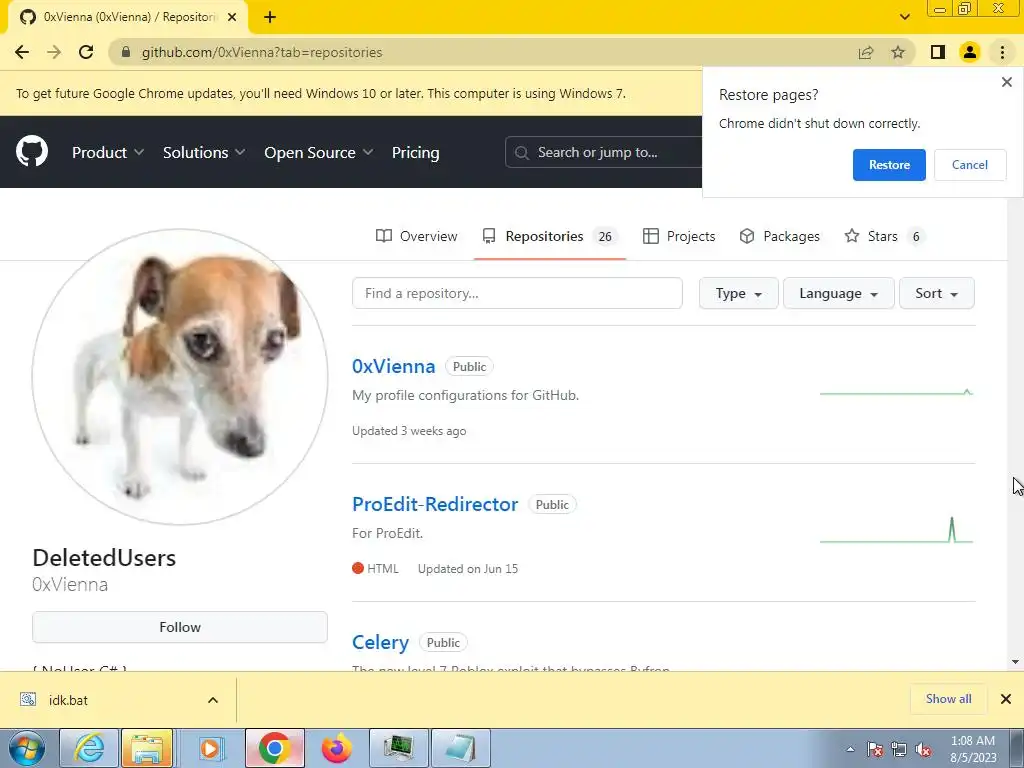Close the downloads bar
This screenshot has height=768, width=1024.
point(1006,699)
